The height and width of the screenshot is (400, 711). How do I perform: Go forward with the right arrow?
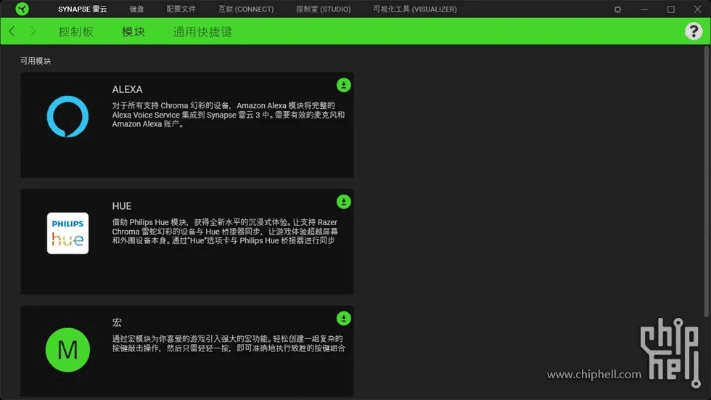32,32
